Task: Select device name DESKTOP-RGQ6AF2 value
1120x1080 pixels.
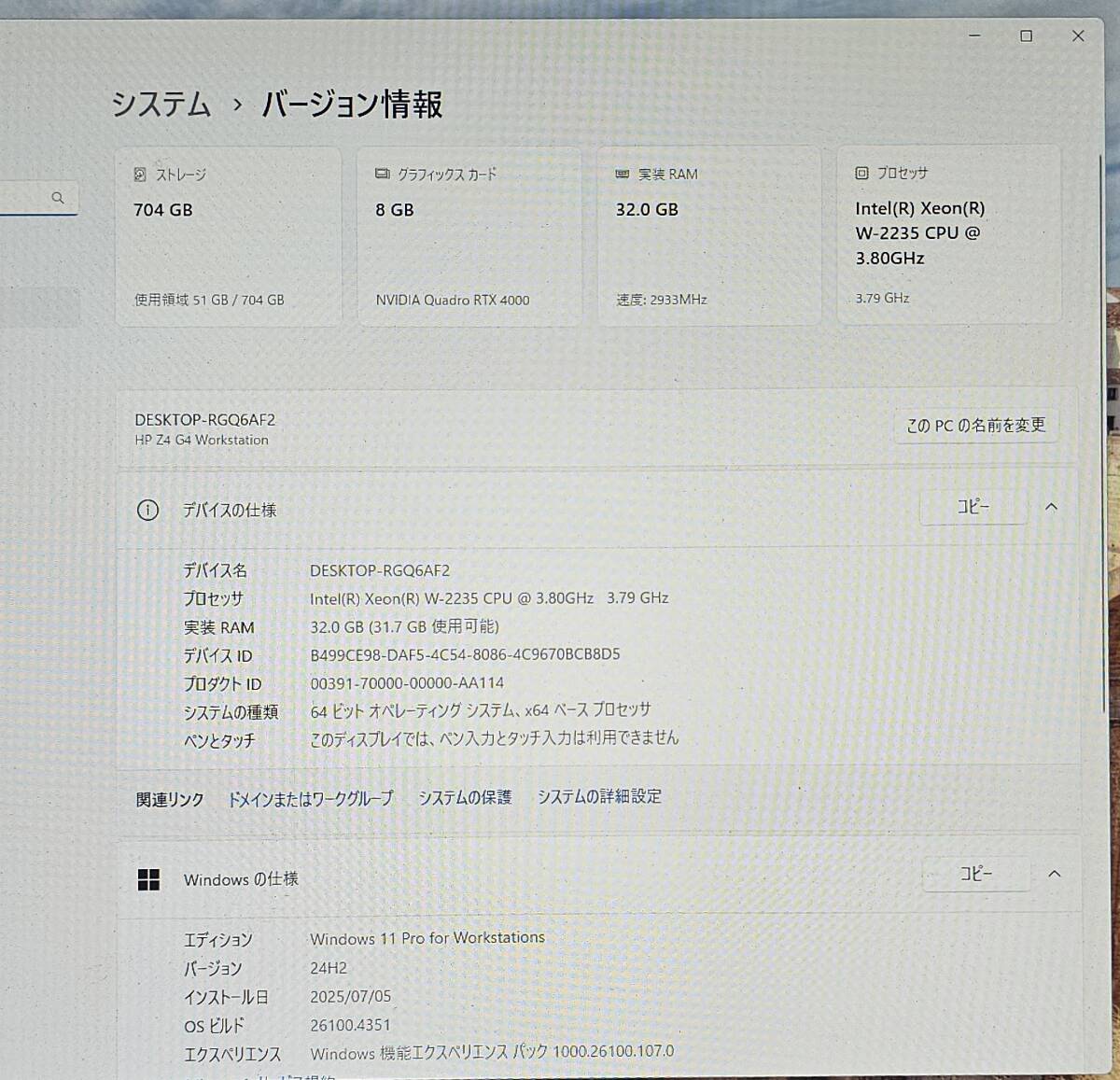Action: 380,570
